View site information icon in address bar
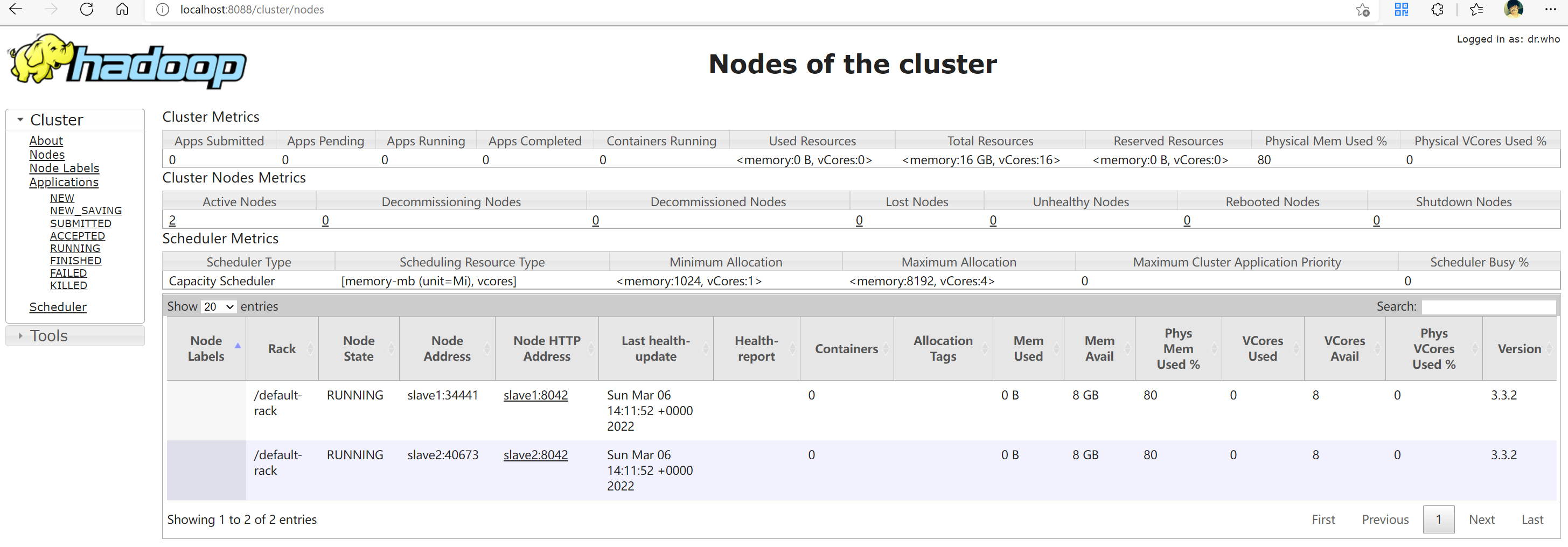The width and height of the screenshot is (1568, 547). (x=163, y=10)
